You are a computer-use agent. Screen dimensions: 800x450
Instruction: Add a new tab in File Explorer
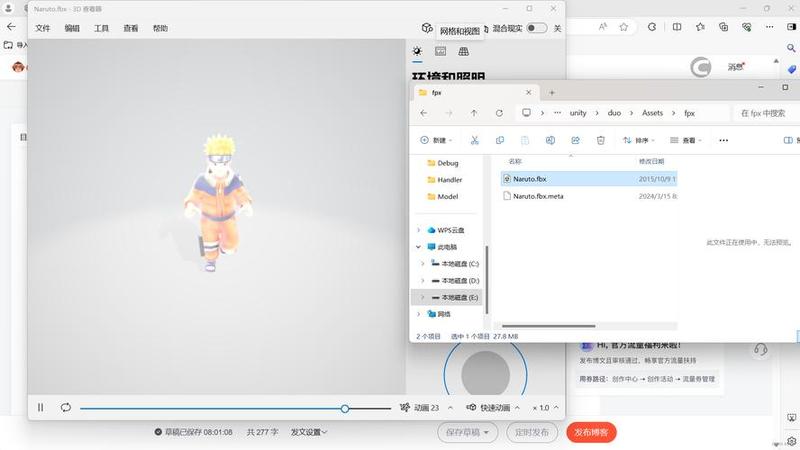click(x=552, y=92)
